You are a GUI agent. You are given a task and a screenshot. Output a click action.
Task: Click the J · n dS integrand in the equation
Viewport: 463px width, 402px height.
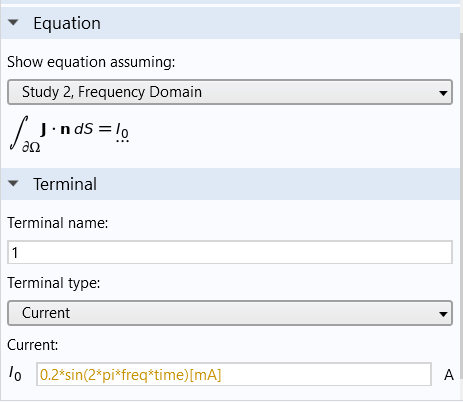67,129
